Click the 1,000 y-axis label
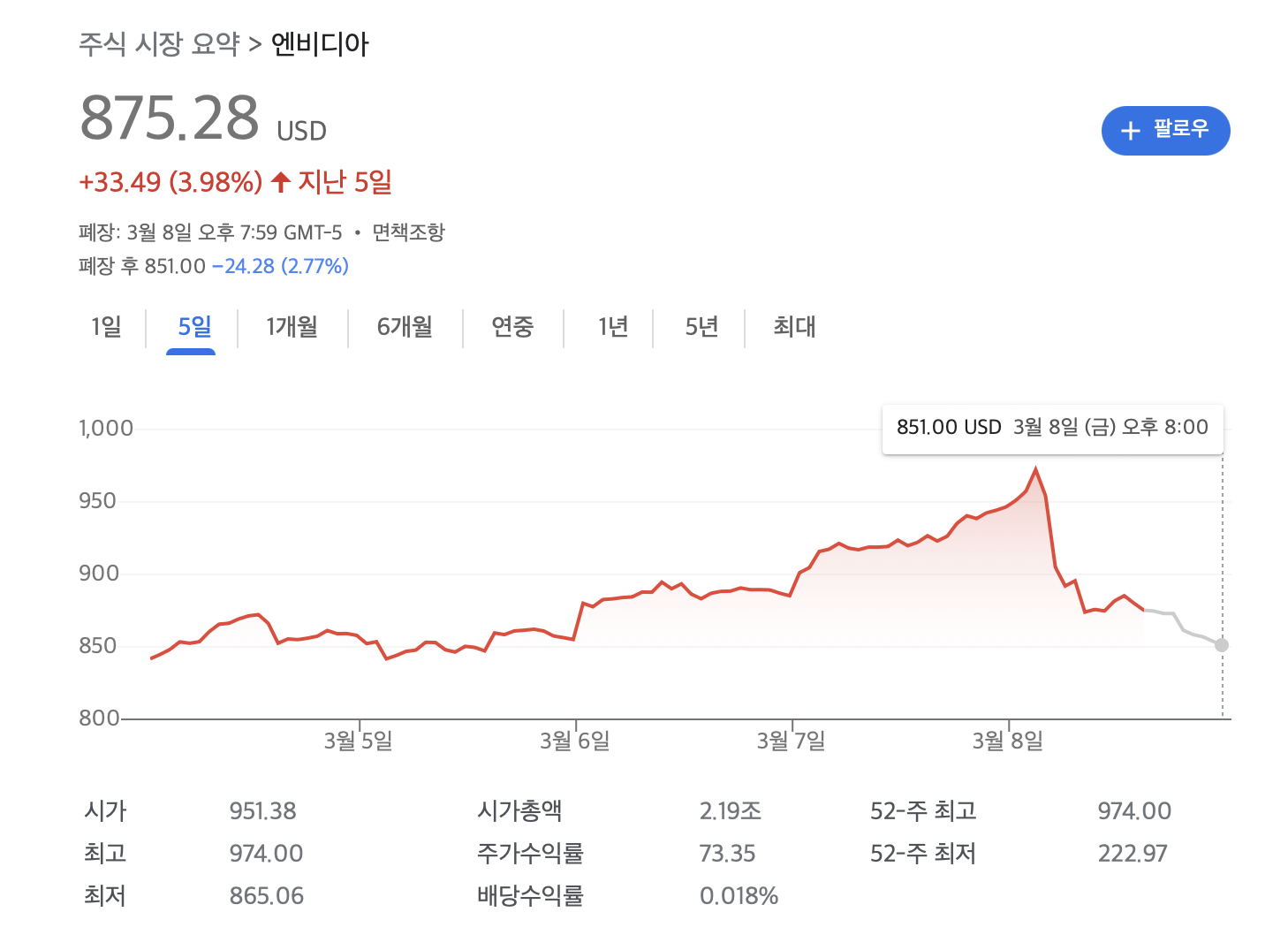 click(x=106, y=429)
